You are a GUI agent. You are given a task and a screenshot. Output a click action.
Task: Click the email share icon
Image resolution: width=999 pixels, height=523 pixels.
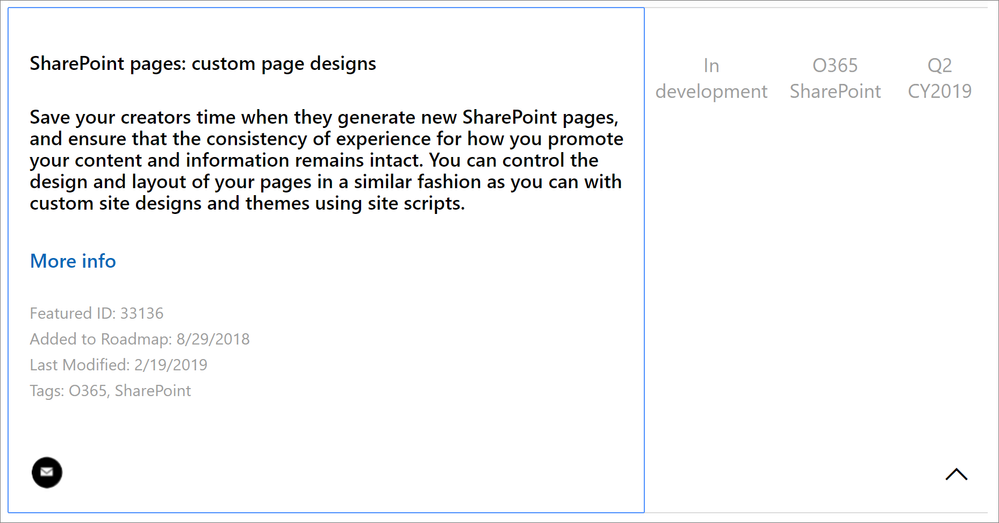click(x=47, y=473)
